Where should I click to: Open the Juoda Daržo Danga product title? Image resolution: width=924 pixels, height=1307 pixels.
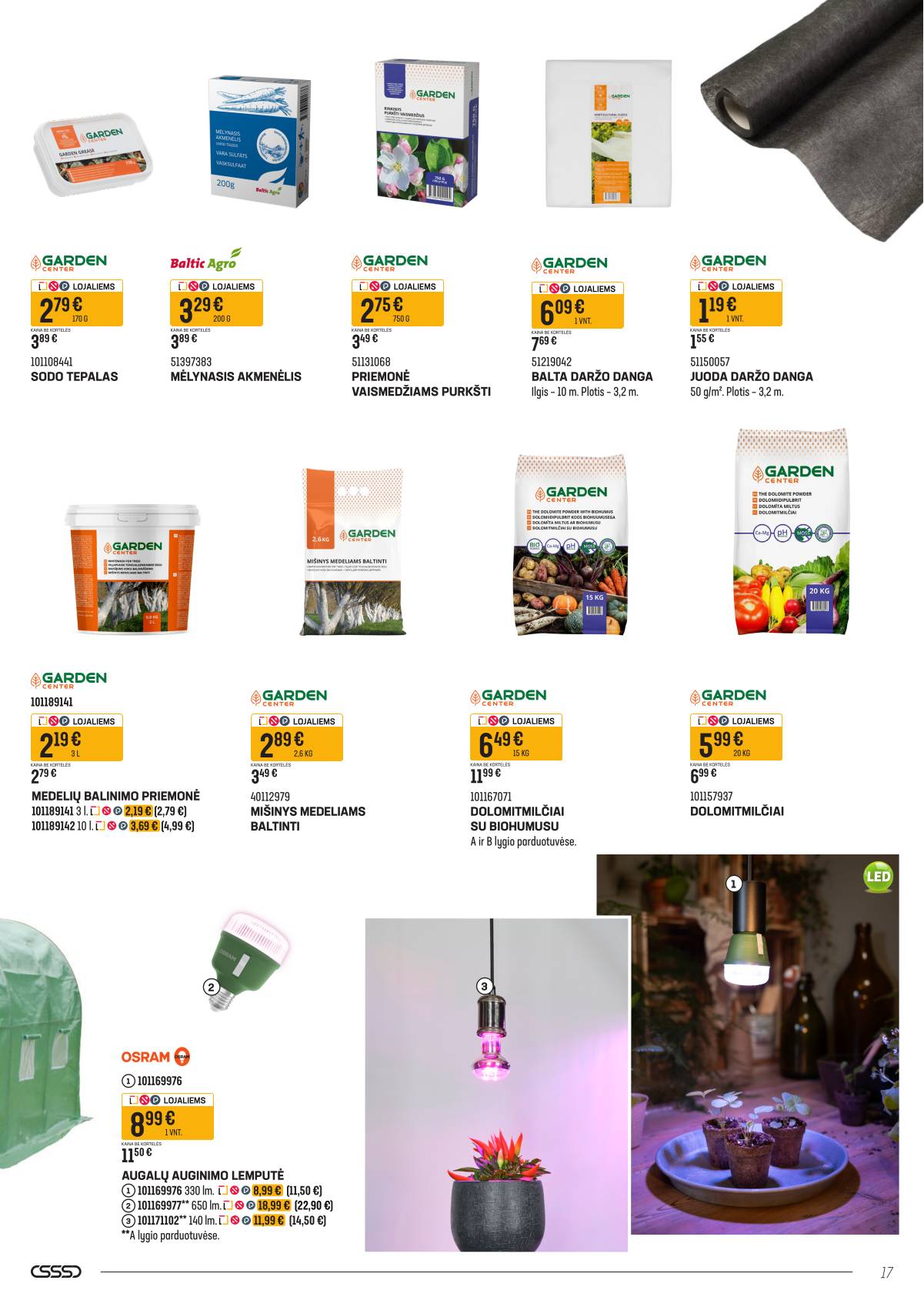(751, 376)
